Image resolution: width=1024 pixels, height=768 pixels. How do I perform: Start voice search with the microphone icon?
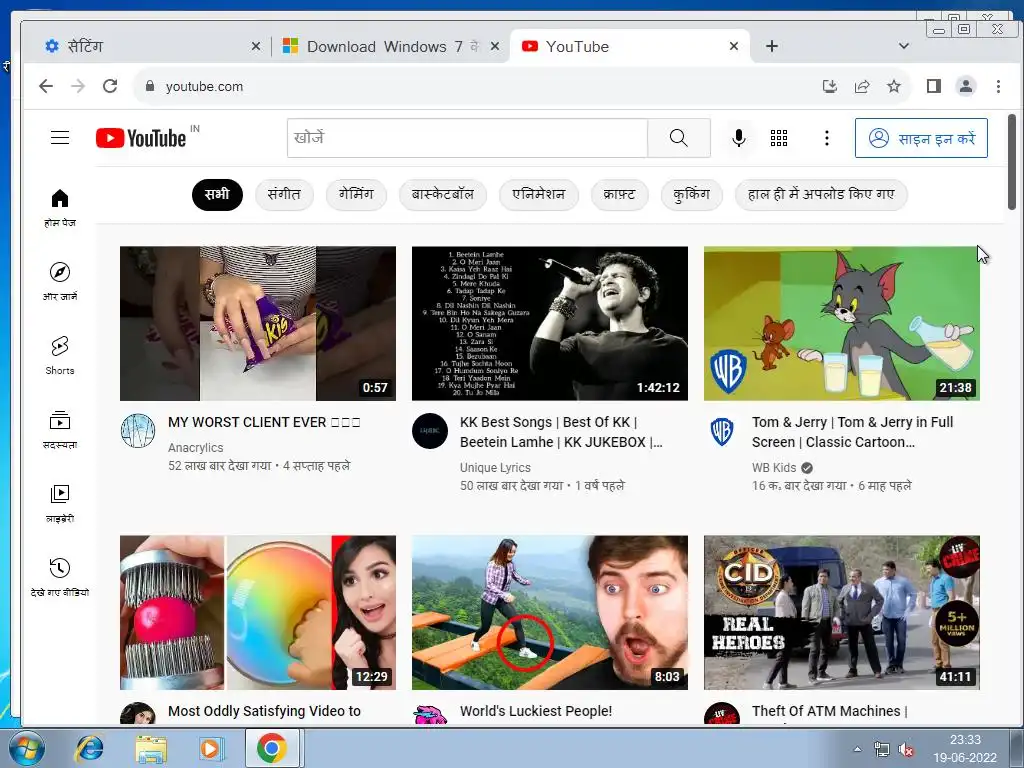tap(739, 138)
